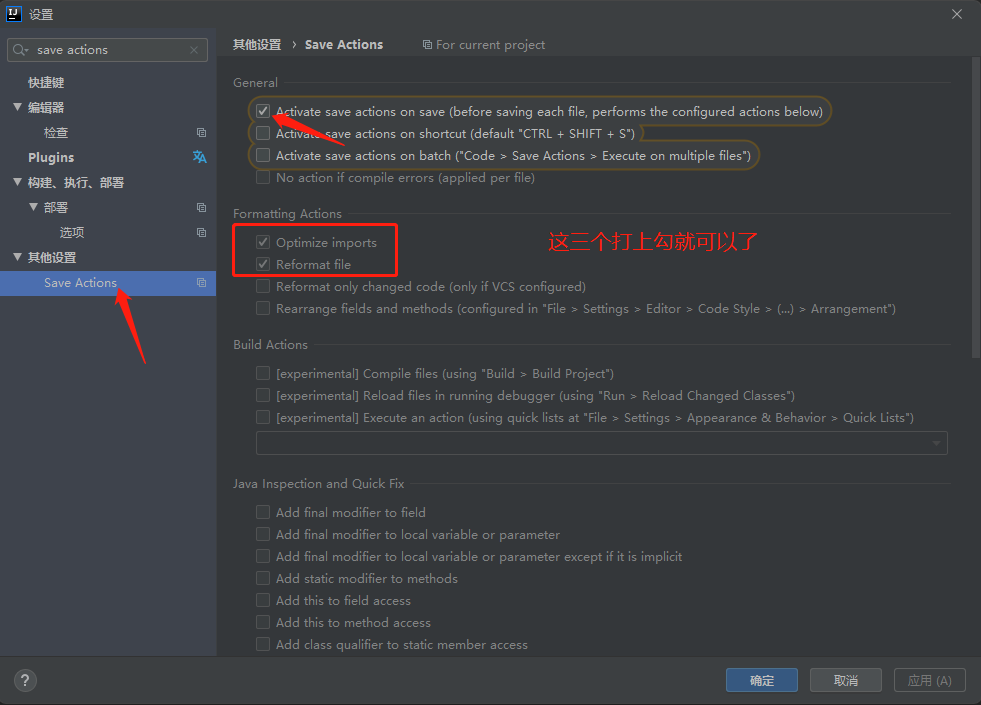Click the clear (X) icon in search box
981x705 pixels.
[191, 49]
